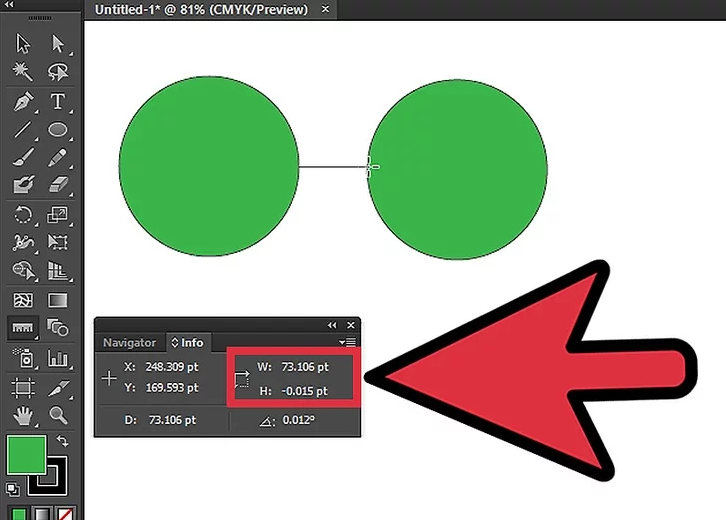Select the Pen tool
726x520 pixels.
23,101
